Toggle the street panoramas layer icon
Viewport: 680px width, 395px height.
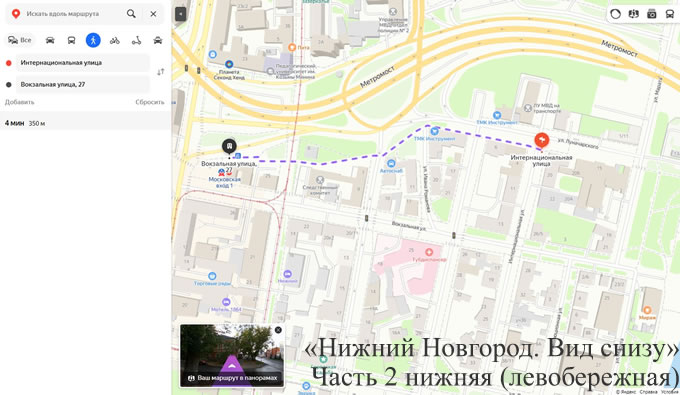pos(634,14)
